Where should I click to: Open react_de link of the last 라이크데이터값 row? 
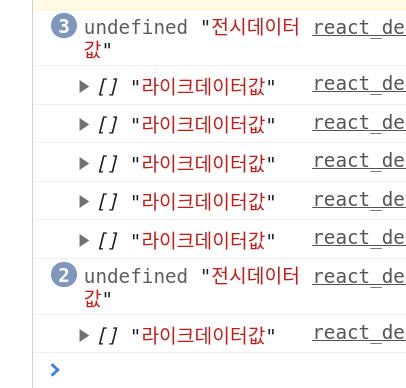coord(359,333)
